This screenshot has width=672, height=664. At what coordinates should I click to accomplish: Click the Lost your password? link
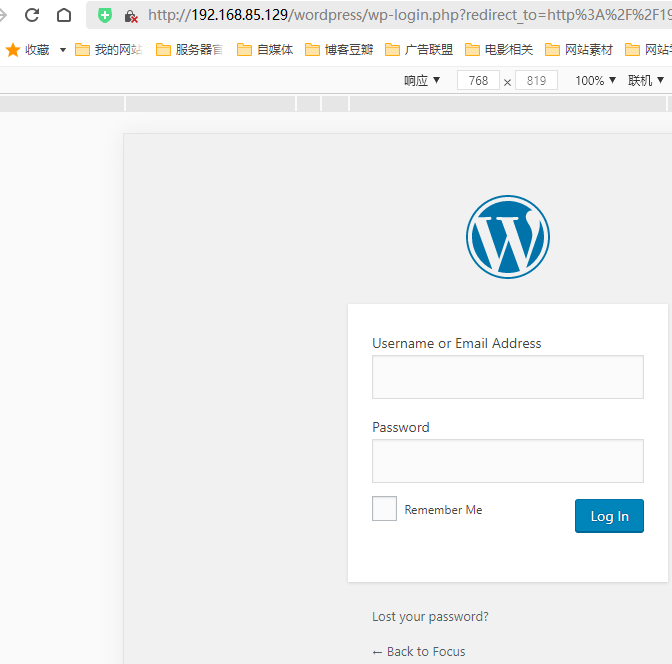430,617
